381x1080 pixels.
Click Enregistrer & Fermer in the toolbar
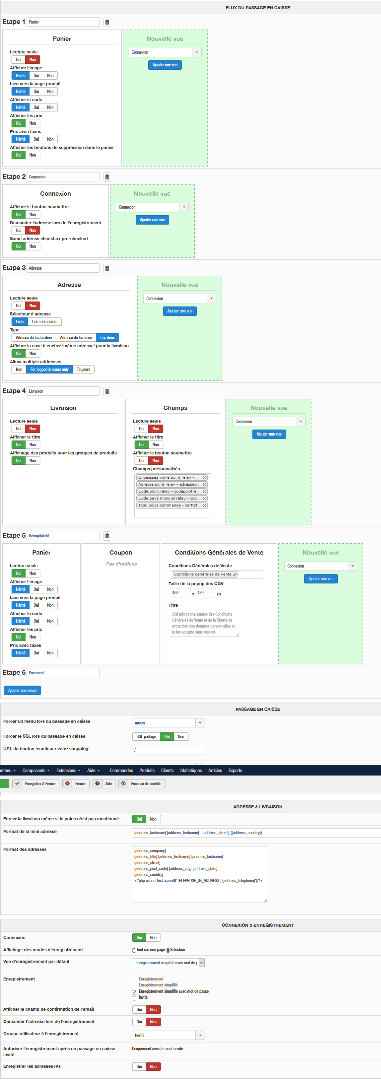(x=36, y=783)
